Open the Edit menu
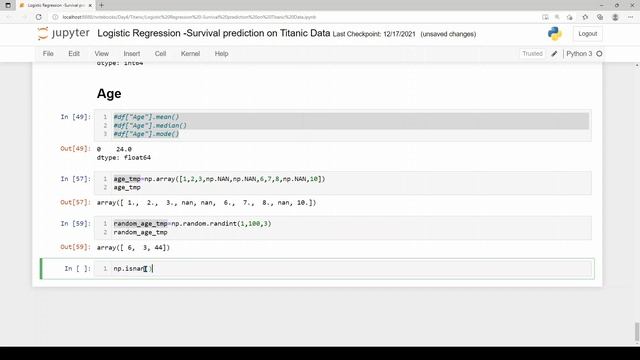 [74, 54]
